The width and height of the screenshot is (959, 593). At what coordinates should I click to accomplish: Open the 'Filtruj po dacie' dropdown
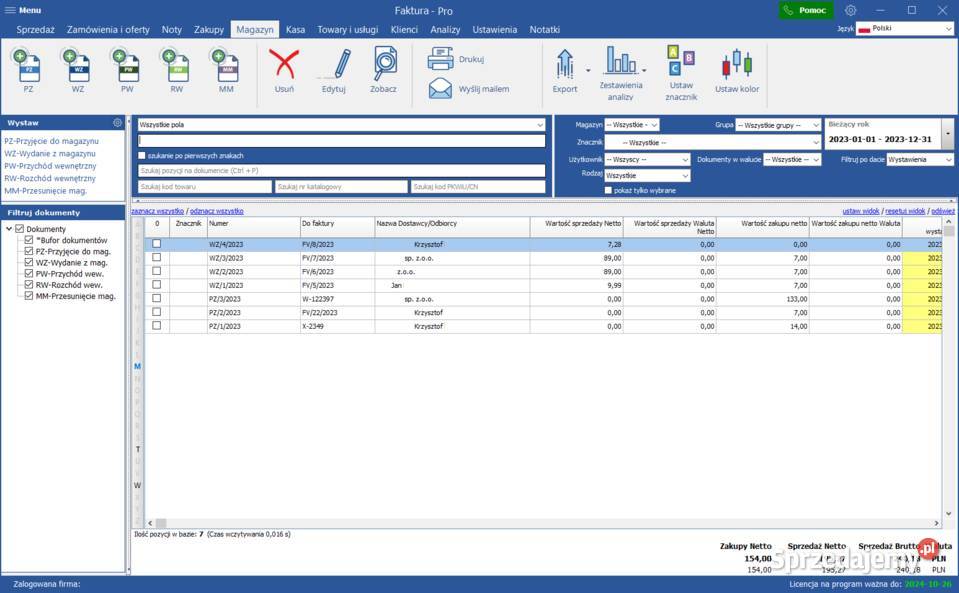click(x=920, y=159)
